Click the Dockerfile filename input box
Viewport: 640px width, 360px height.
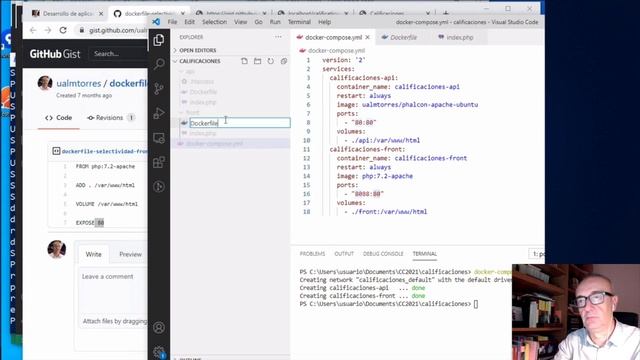(x=240, y=123)
